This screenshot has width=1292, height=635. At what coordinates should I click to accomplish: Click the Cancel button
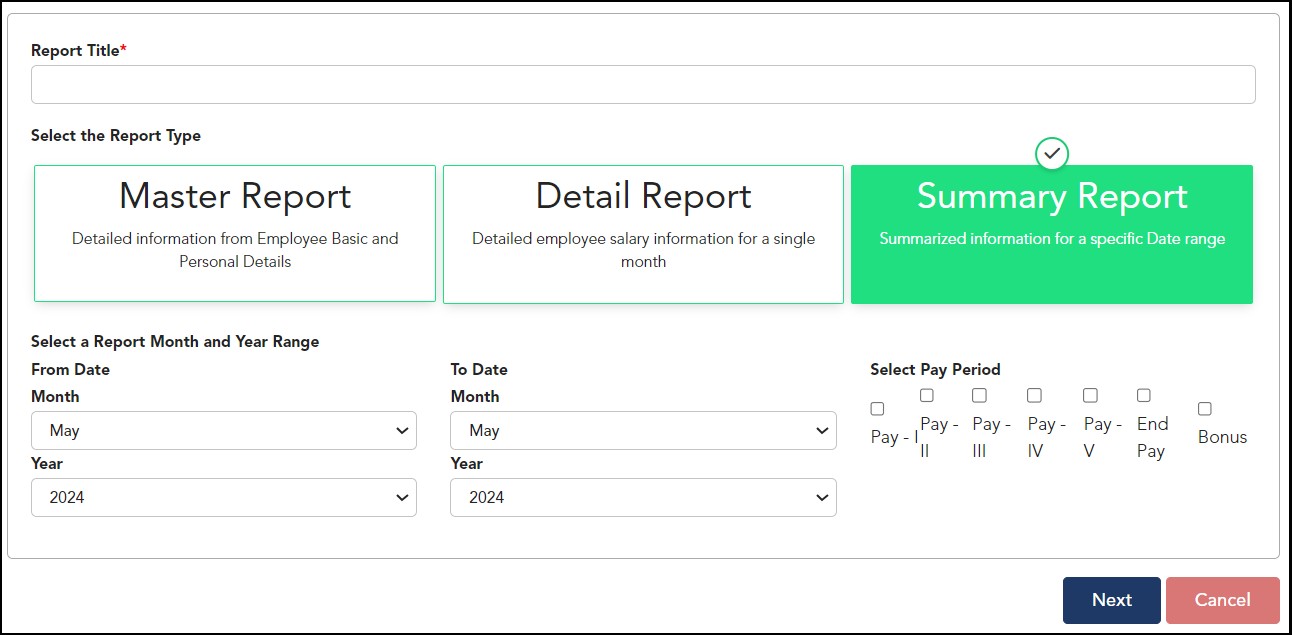click(1222, 600)
